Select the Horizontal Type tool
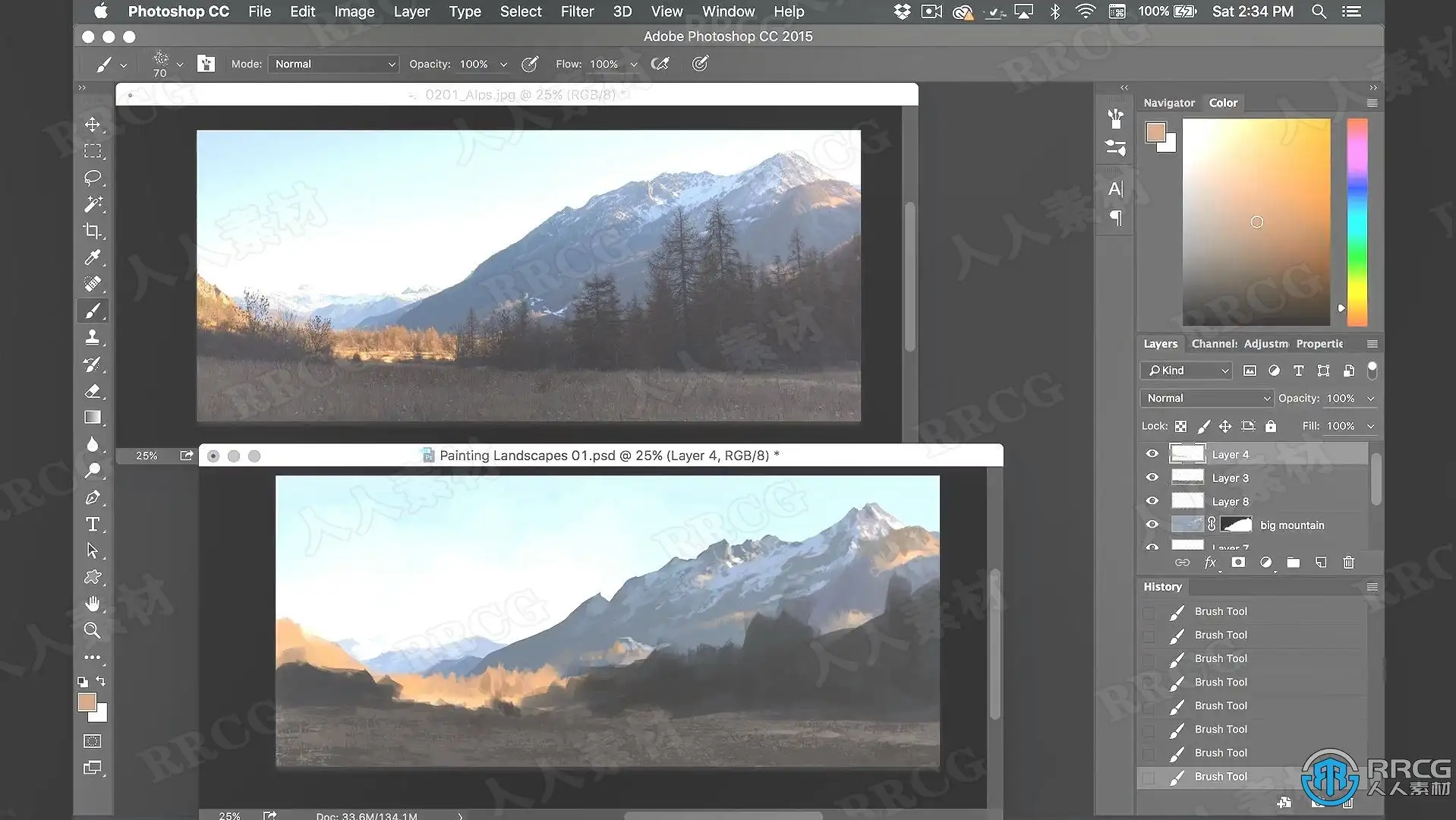Screen dimensions: 1456x820 point(93,524)
